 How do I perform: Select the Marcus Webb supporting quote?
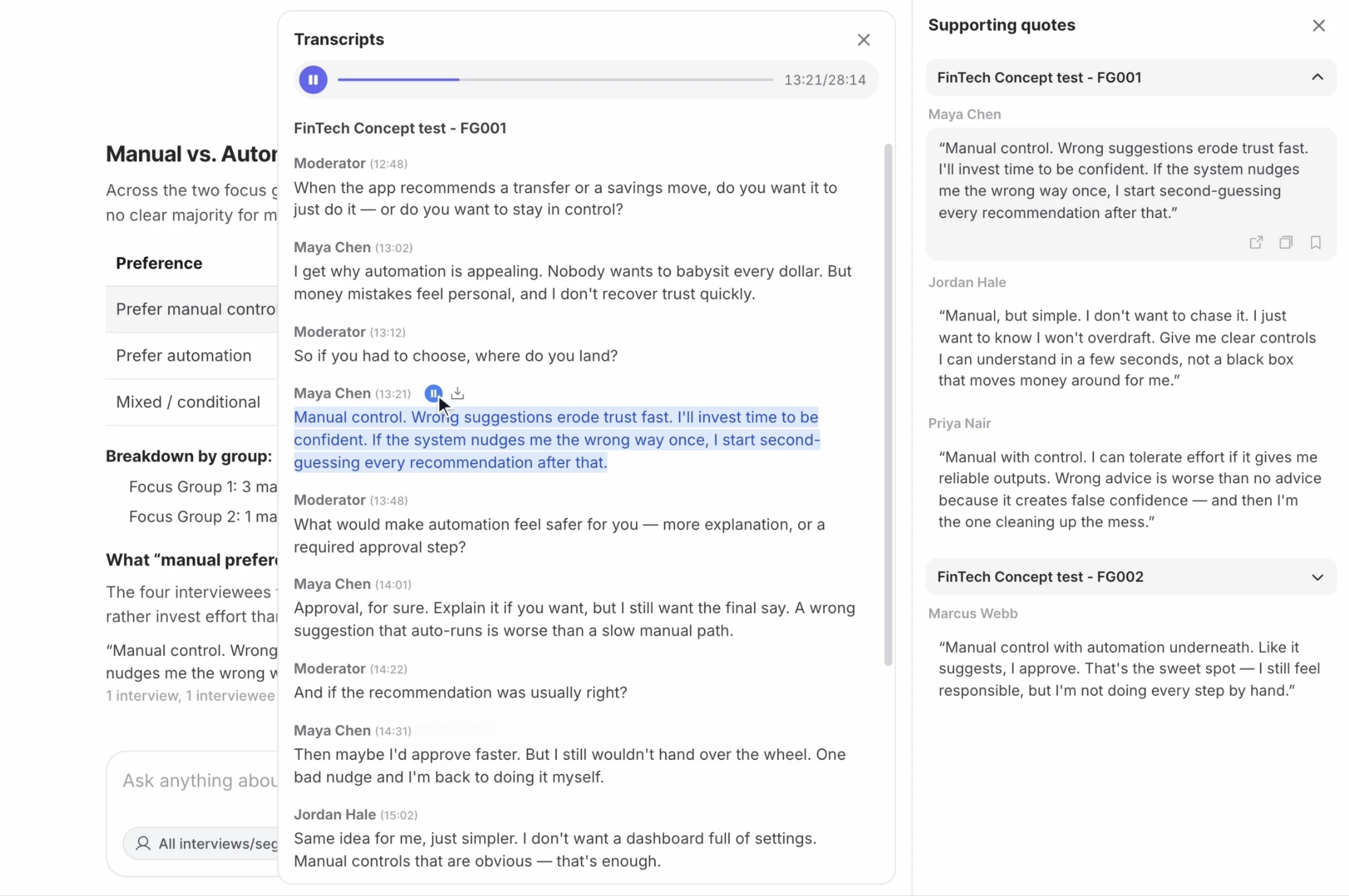[1129, 669]
